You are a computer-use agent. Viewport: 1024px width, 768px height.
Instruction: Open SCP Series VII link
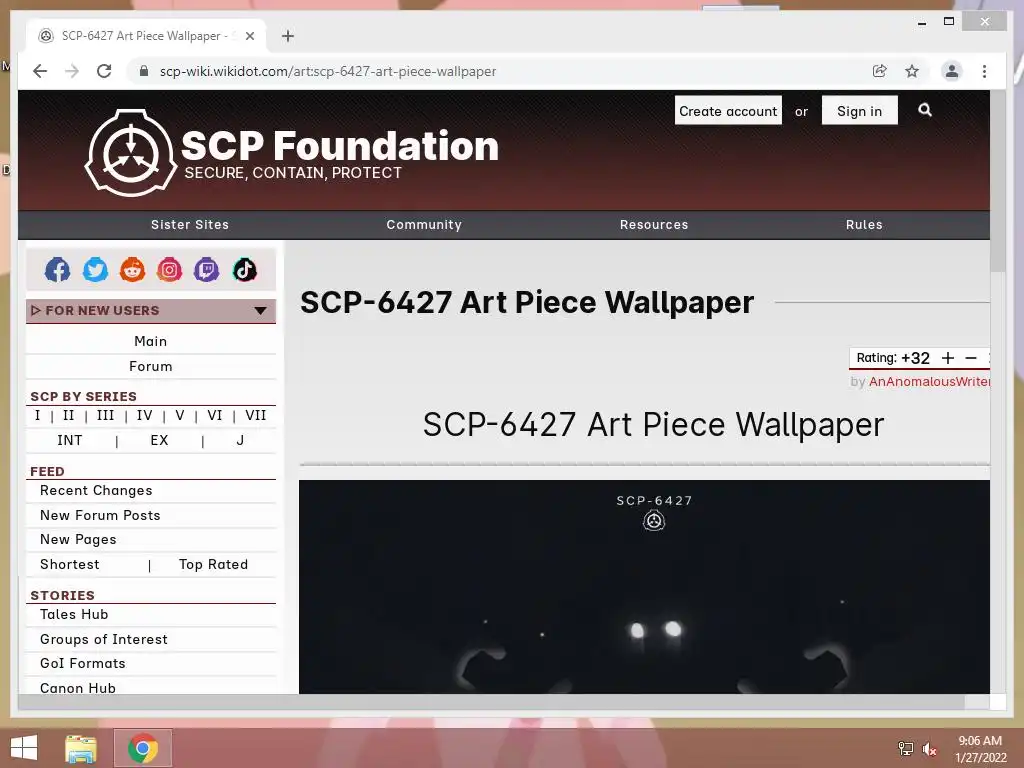tap(255, 415)
